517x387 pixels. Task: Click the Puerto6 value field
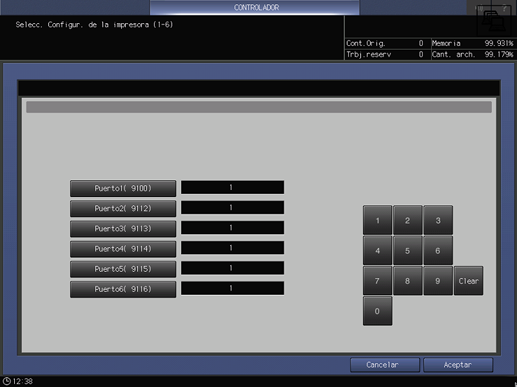[232, 288]
